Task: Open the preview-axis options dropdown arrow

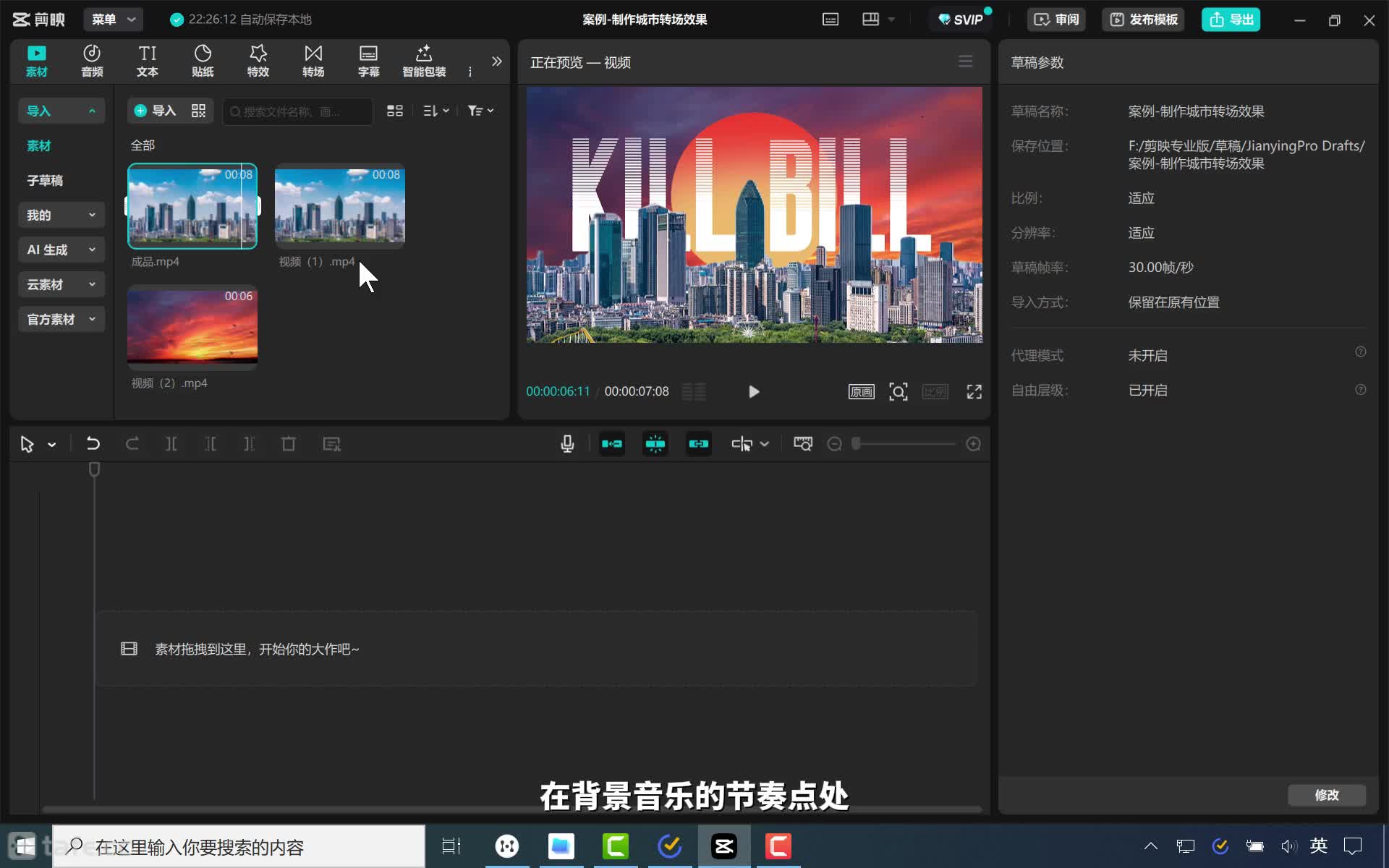Action: coord(765,444)
